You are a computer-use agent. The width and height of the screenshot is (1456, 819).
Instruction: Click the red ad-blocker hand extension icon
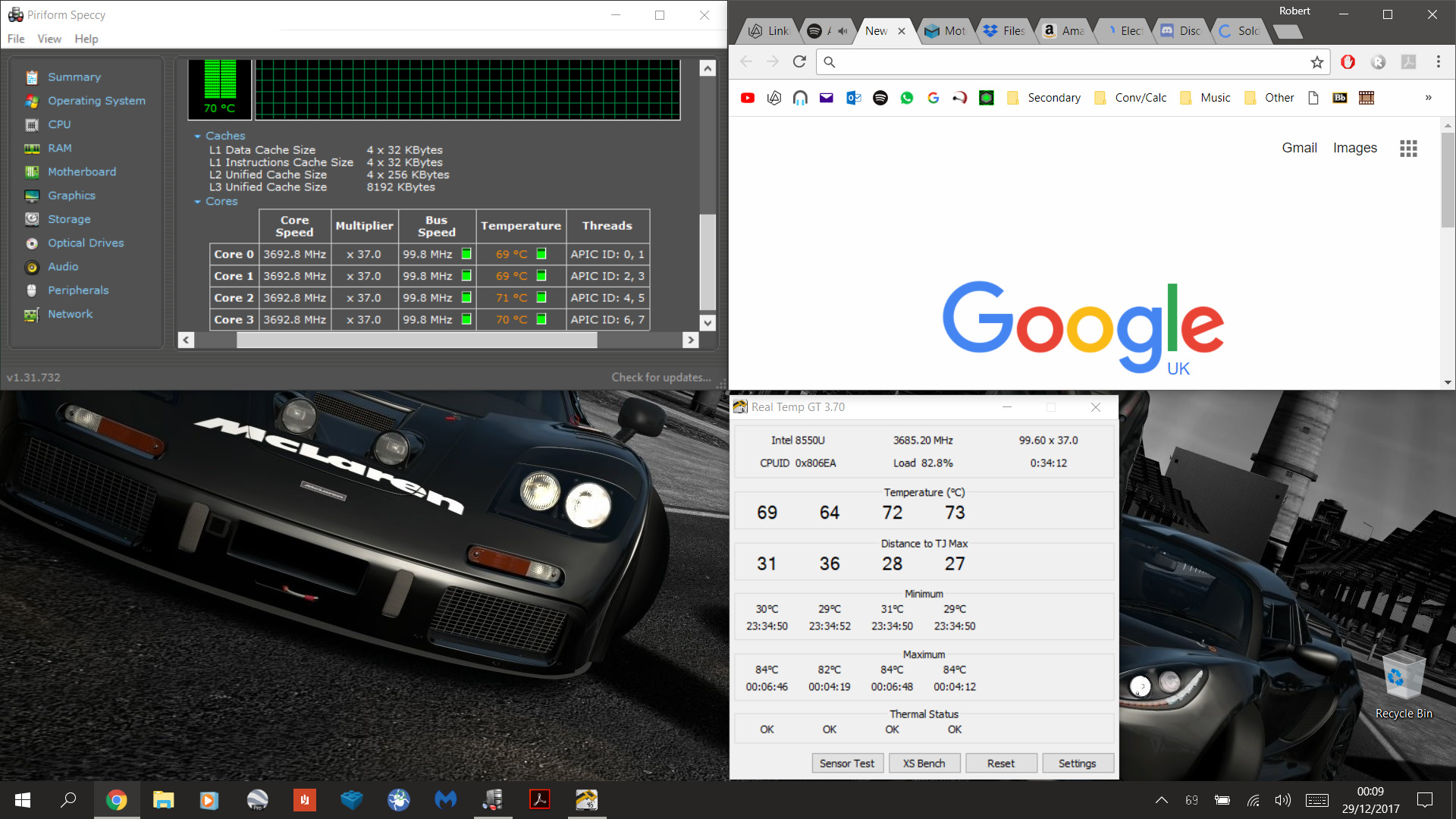point(1348,62)
